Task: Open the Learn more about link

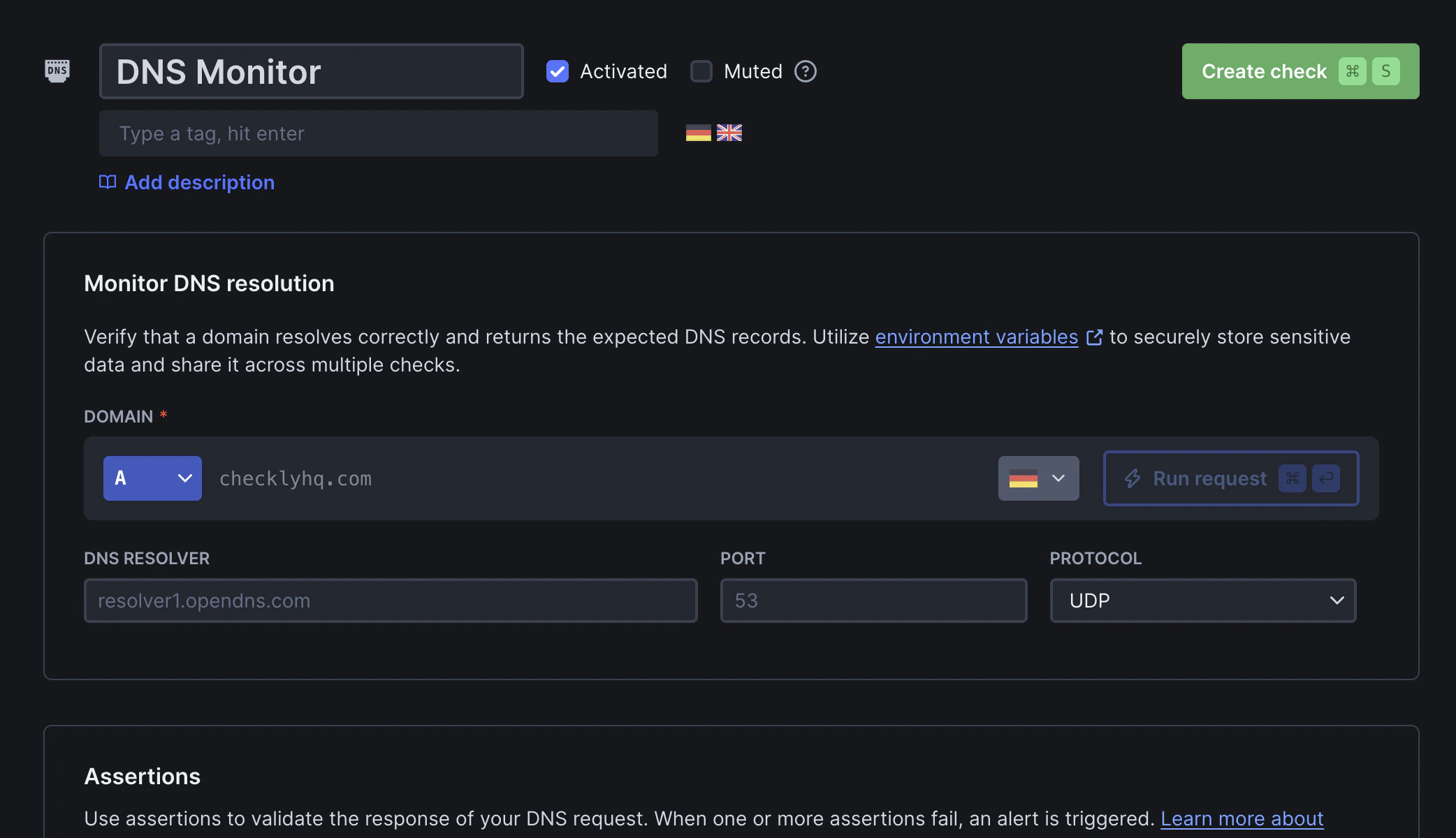Action: tap(1242, 818)
